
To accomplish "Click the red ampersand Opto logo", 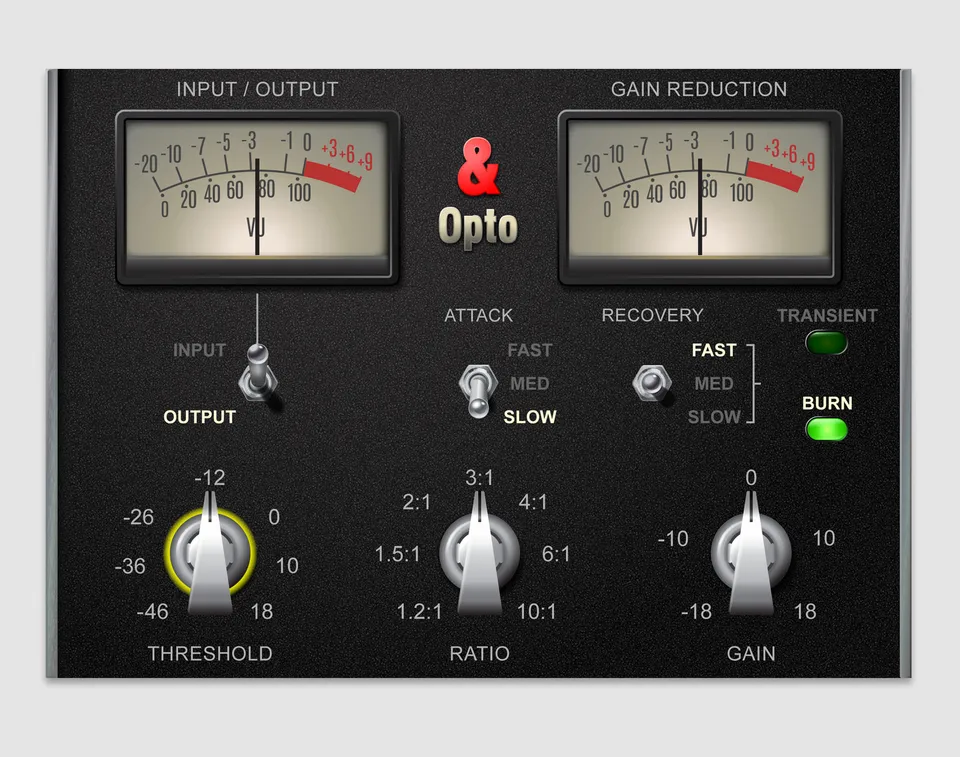I will coord(478,193).
